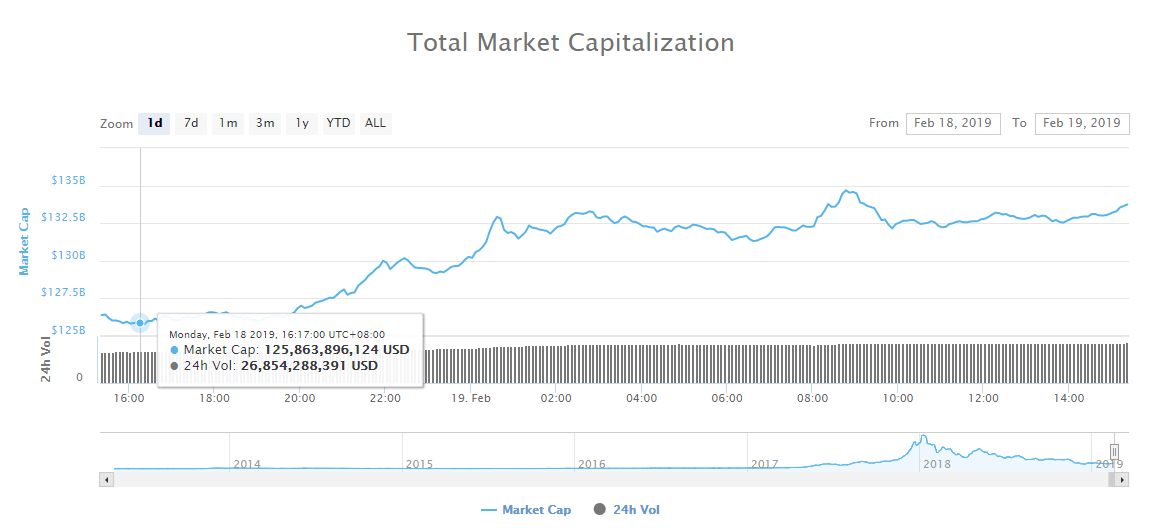Click the gray 24h Vol legend dot

pos(600,510)
